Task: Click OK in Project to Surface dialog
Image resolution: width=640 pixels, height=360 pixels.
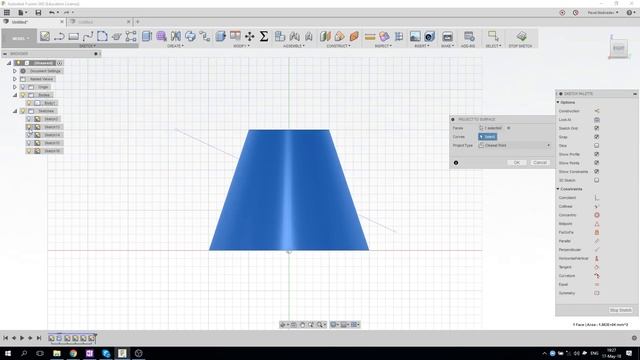Action: point(517,162)
